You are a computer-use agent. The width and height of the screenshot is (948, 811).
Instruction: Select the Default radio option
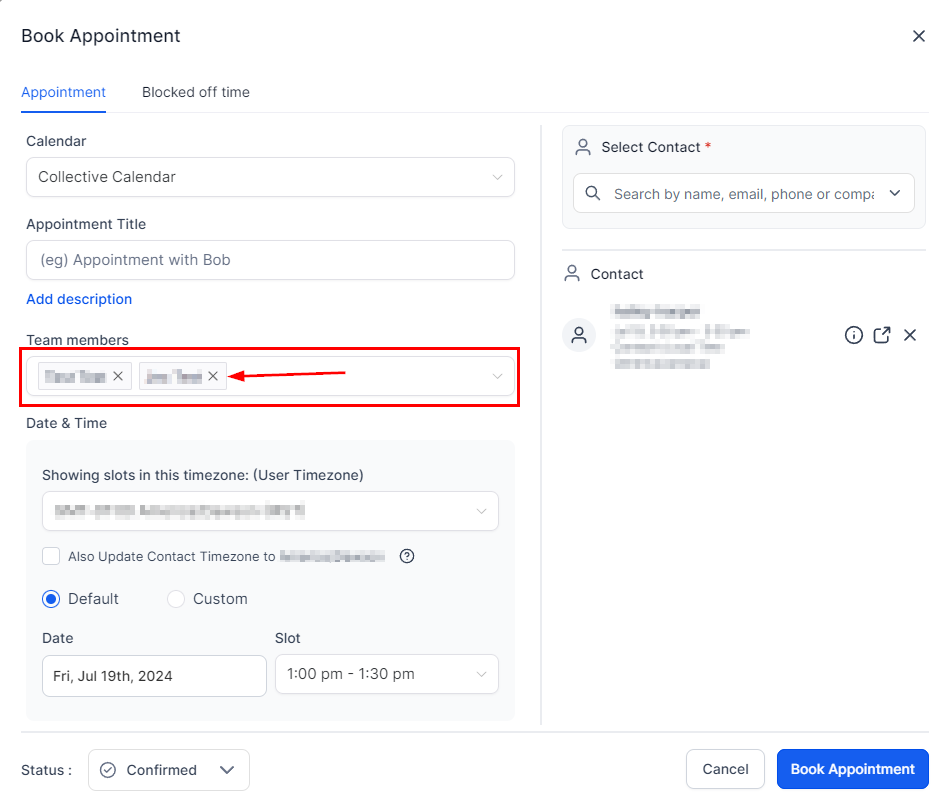pos(51,599)
